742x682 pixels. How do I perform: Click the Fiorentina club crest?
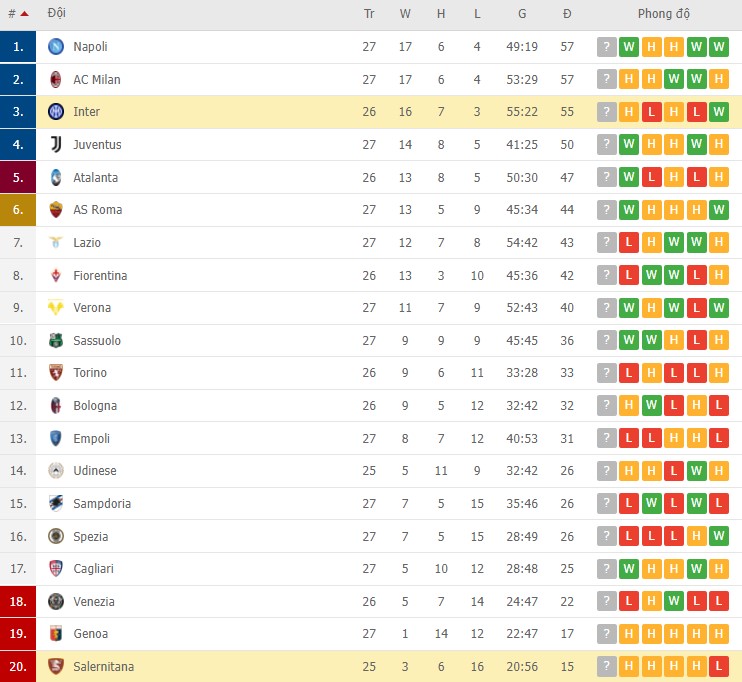(x=56, y=275)
